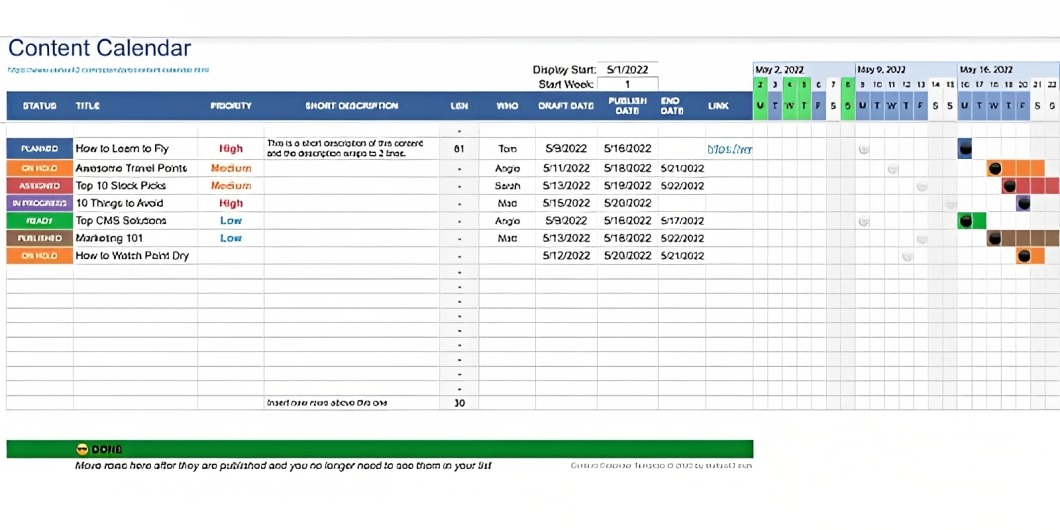Open the READY status cell

40,221
